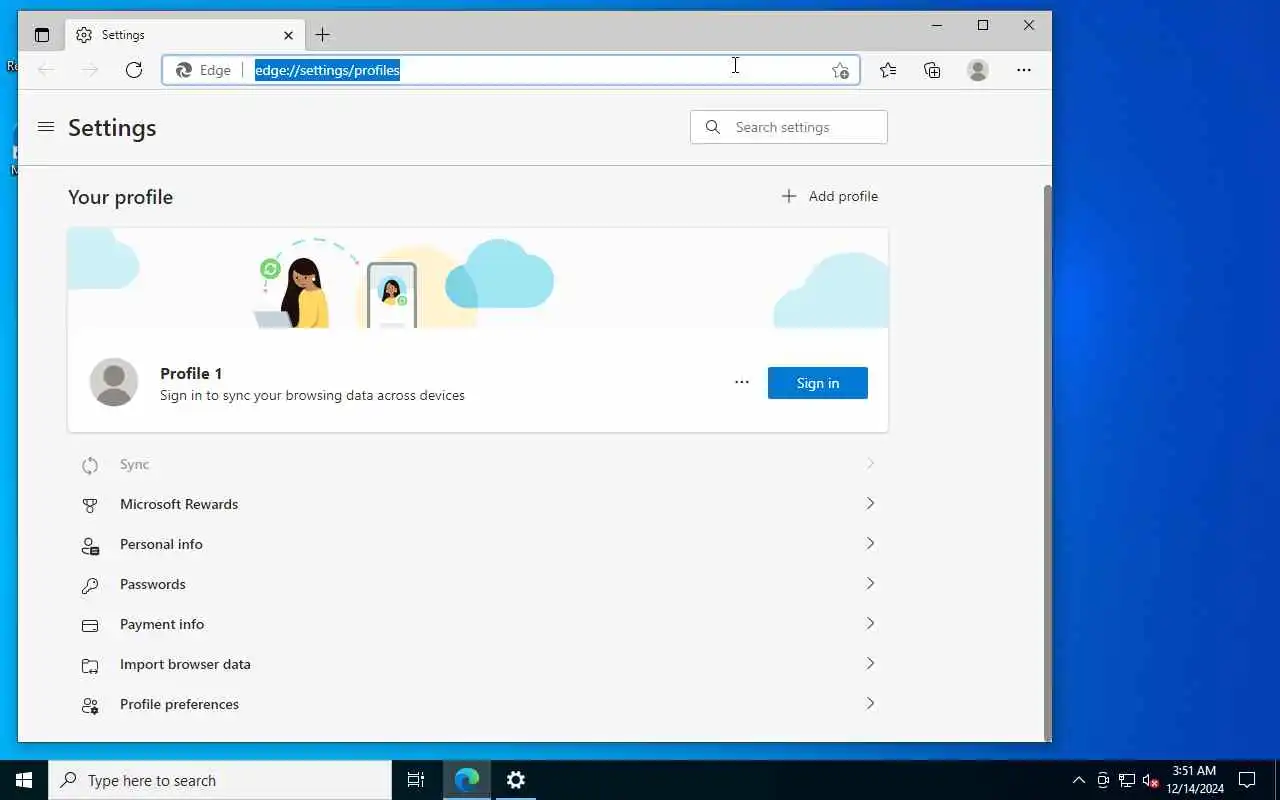This screenshot has height=800, width=1280.
Task: Open Personal info settings
Action: (478, 544)
